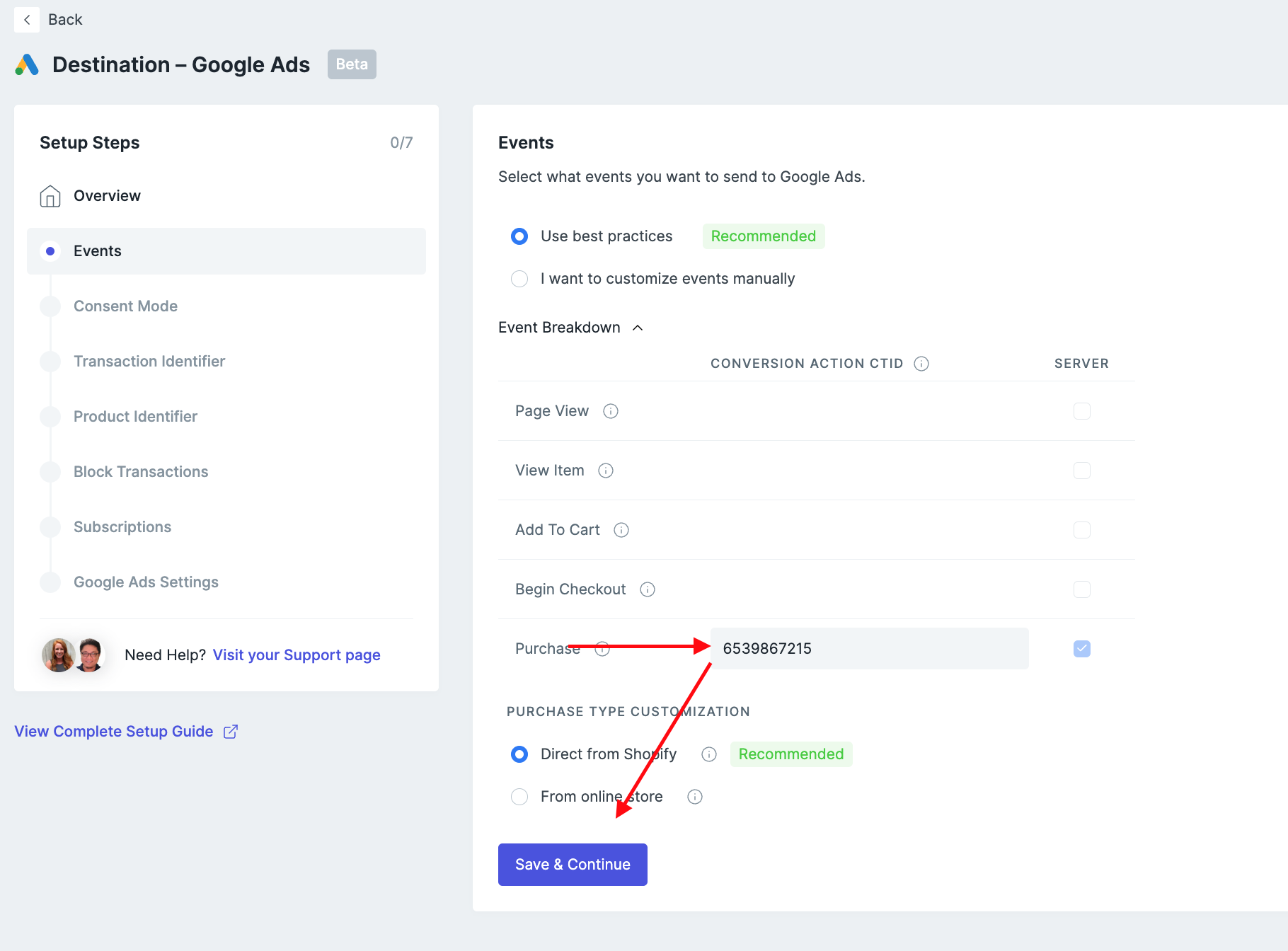Screen dimensions: 1288x951
Task: Select Direct from Shopify radio option
Action: tap(519, 754)
